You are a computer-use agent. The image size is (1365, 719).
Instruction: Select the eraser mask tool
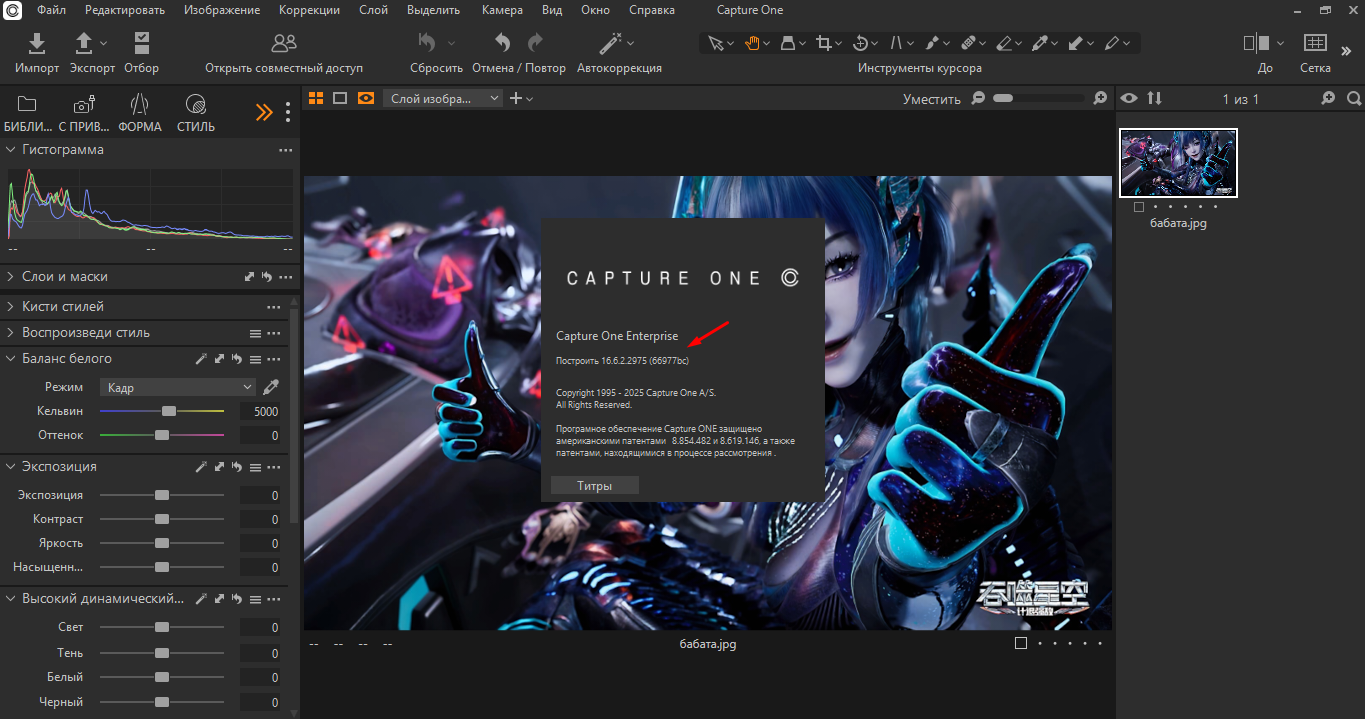(x=1004, y=43)
